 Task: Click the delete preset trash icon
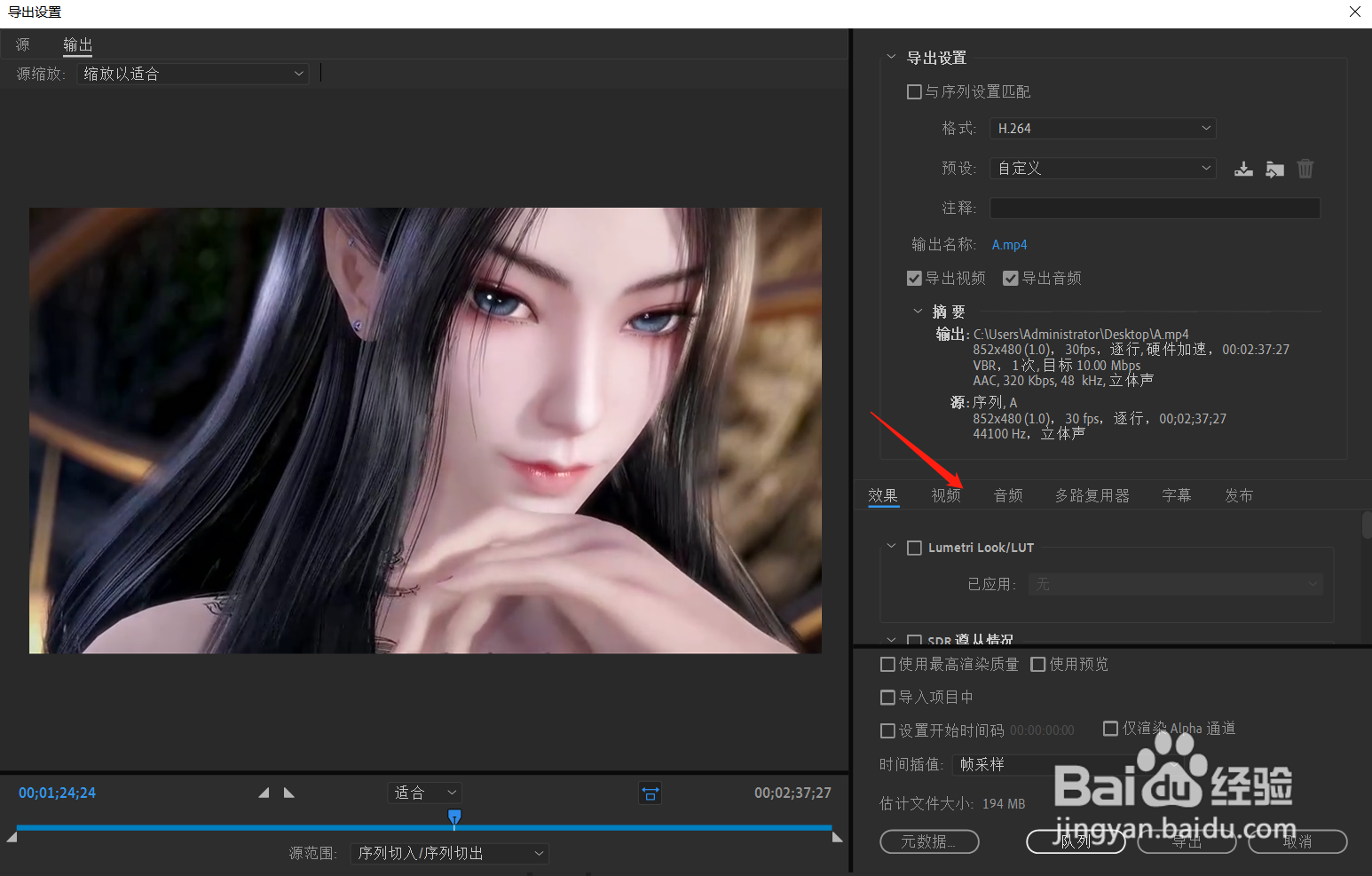coord(1305,169)
